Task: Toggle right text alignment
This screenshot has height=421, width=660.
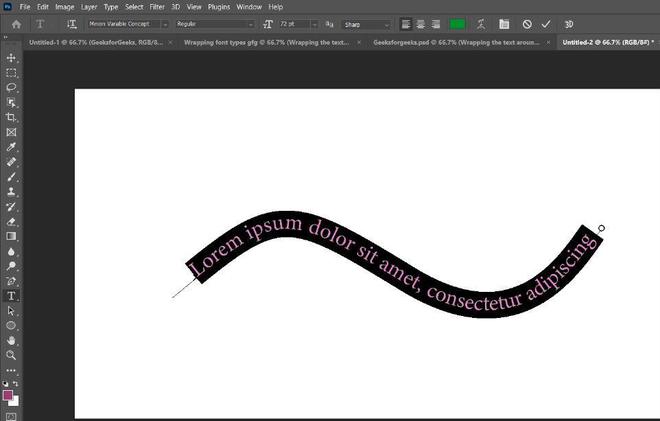Action: [436, 23]
